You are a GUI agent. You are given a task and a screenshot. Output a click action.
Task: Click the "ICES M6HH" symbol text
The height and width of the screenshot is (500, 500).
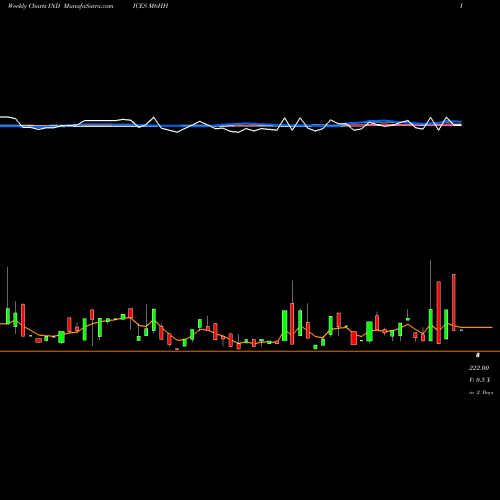click(x=150, y=6)
